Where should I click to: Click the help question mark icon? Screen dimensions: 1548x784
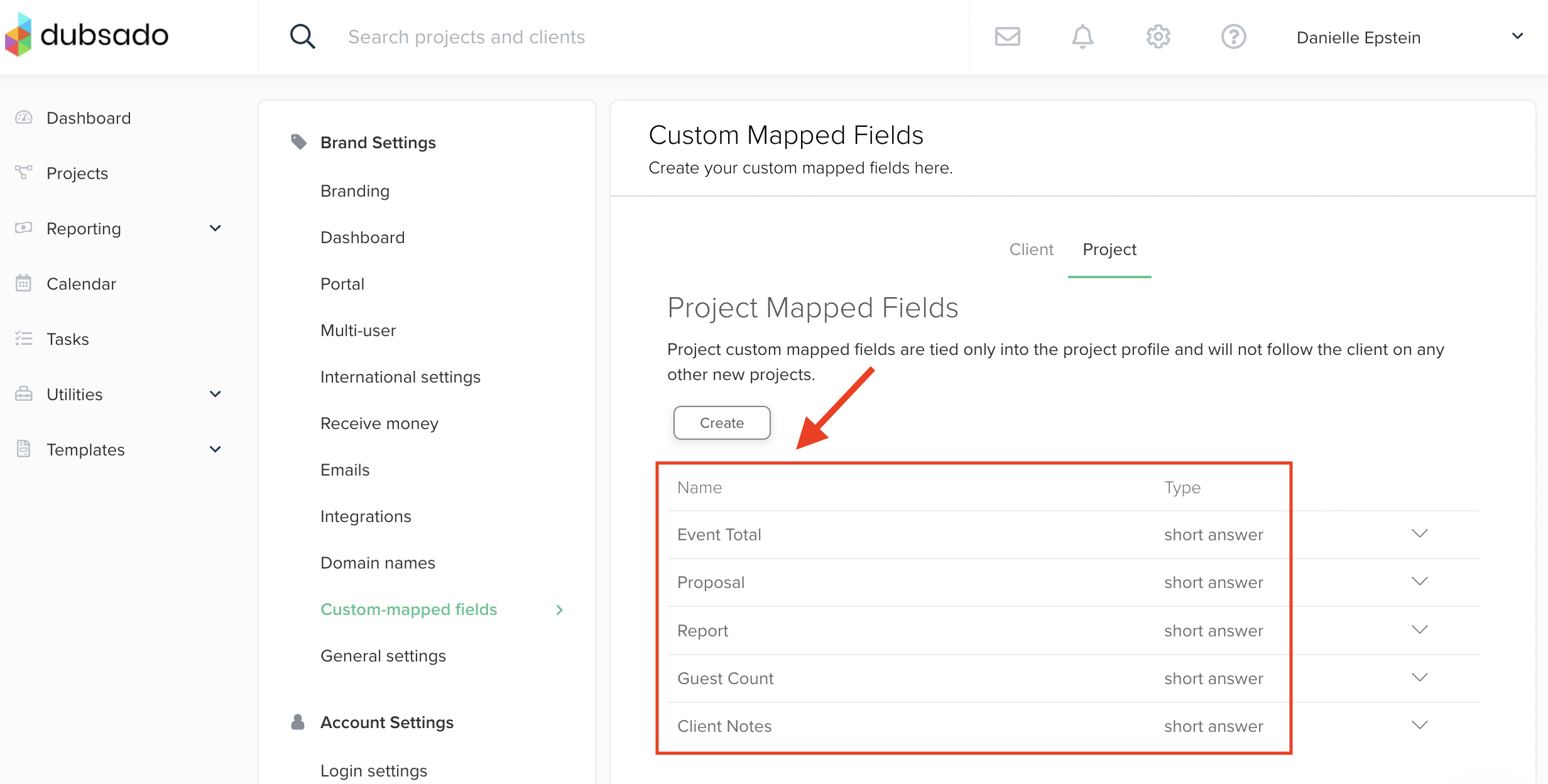pos(1233,36)
